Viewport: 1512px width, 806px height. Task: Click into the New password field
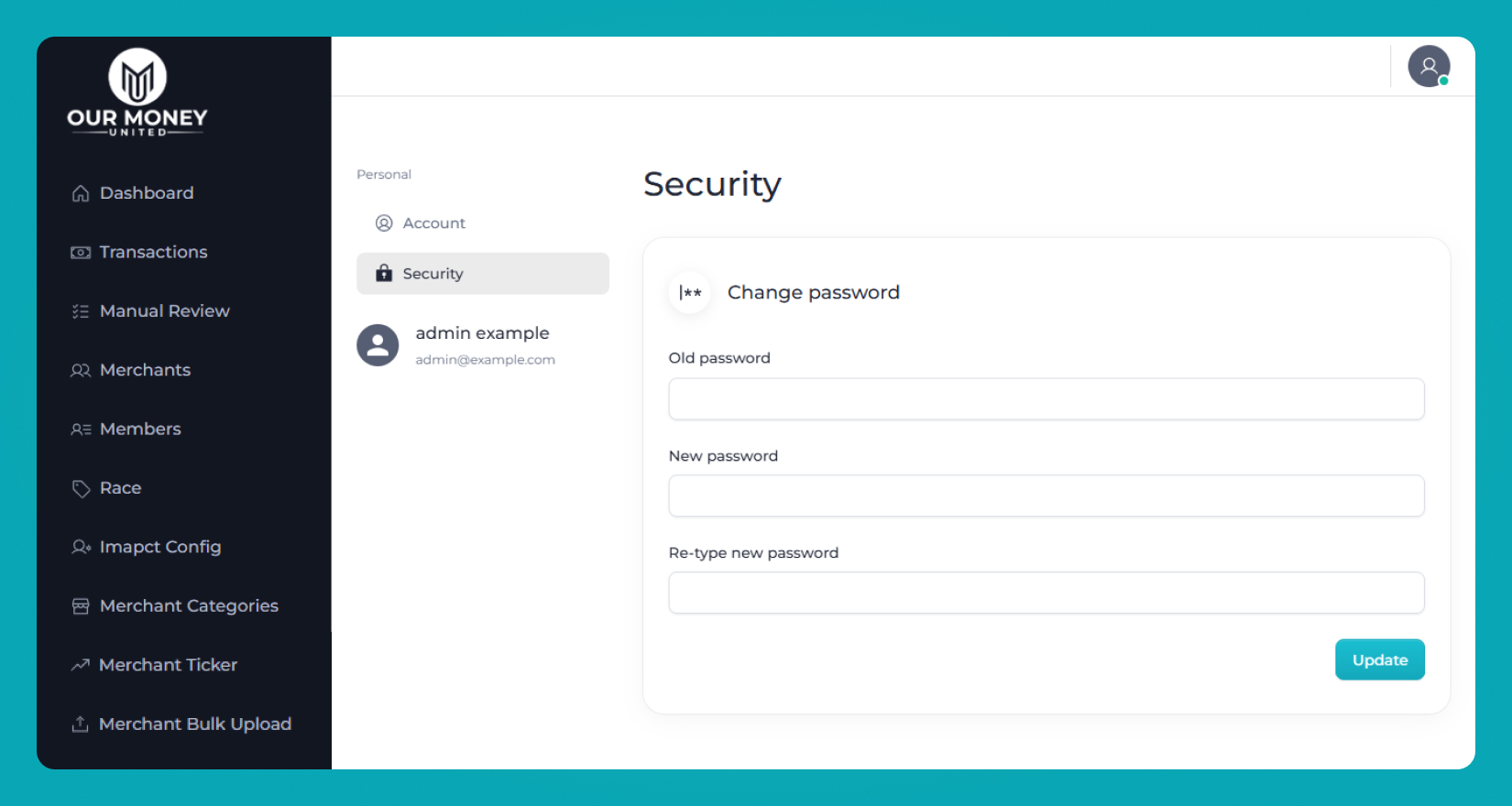[x=1046, y=496]
